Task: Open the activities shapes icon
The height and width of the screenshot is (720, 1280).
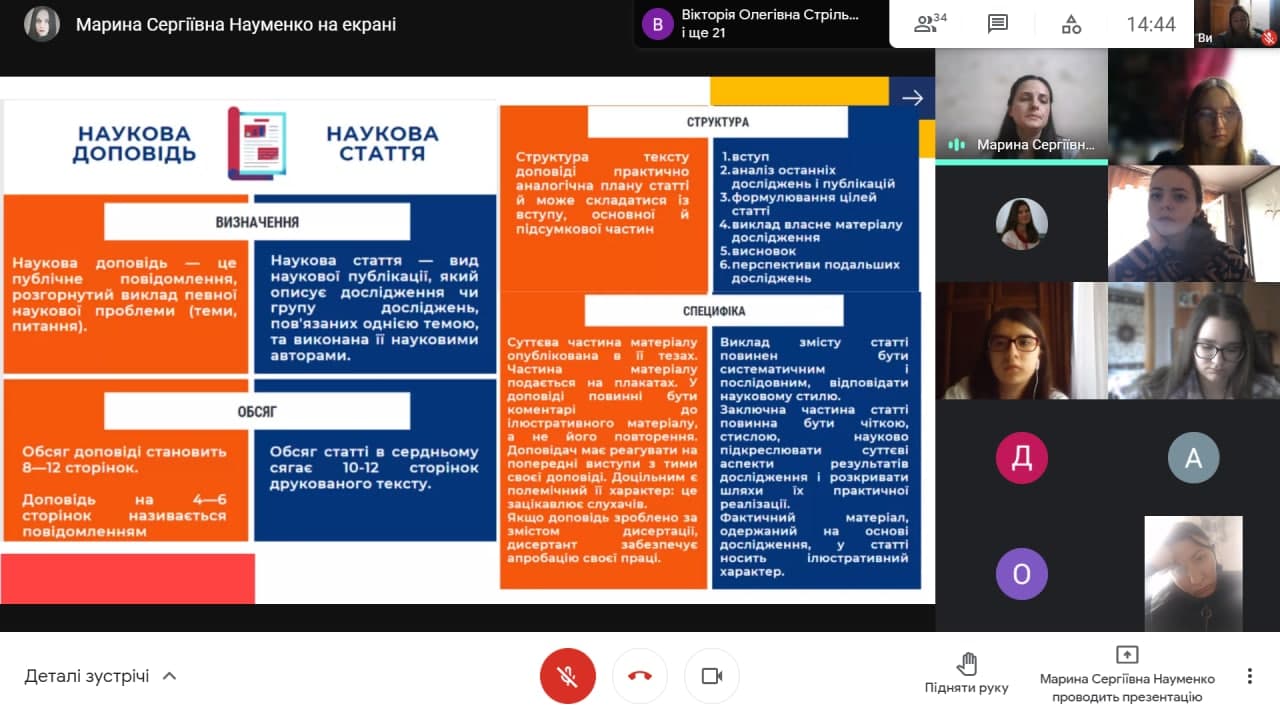Action: [1071, 24]
